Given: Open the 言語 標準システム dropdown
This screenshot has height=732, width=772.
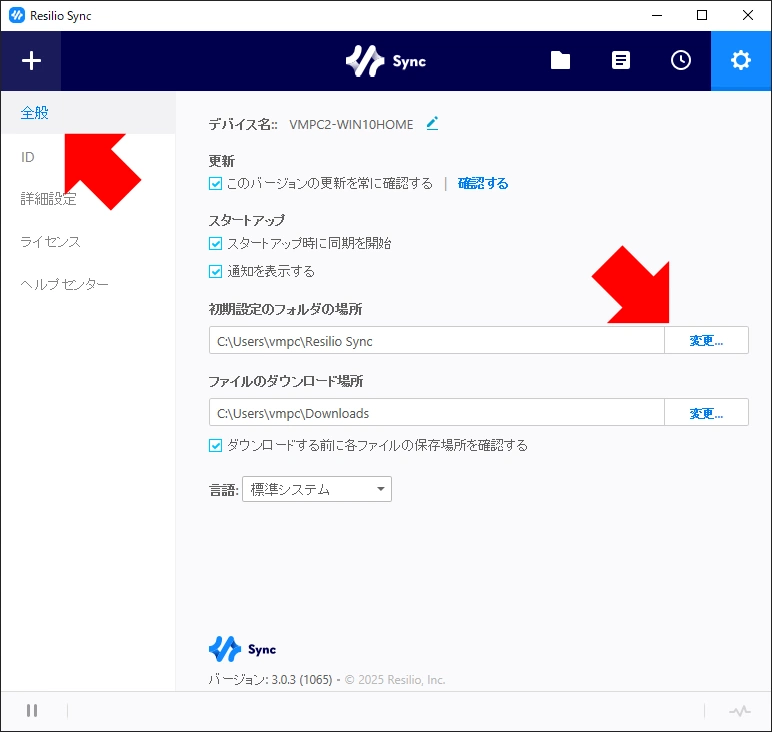Looking at the screenshot, I should (x=317, y=489).
